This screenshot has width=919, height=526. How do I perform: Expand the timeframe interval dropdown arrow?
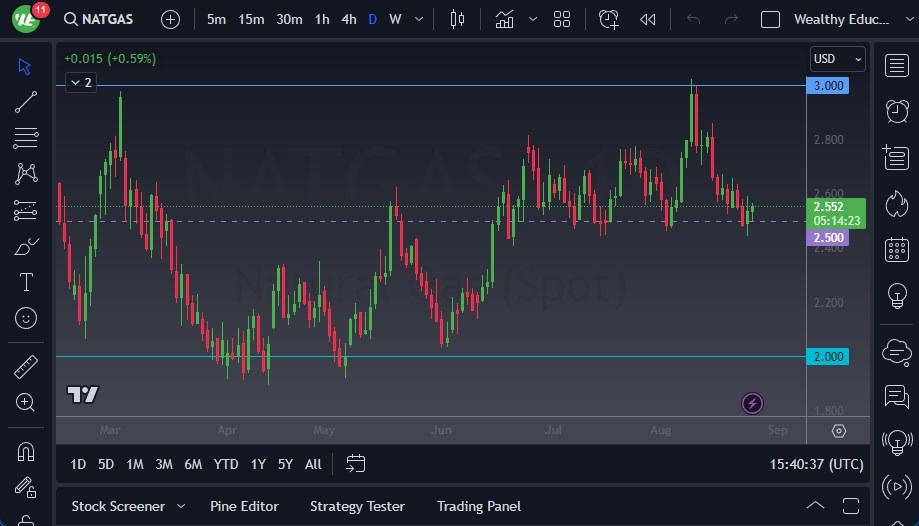[x=419, y=19]
